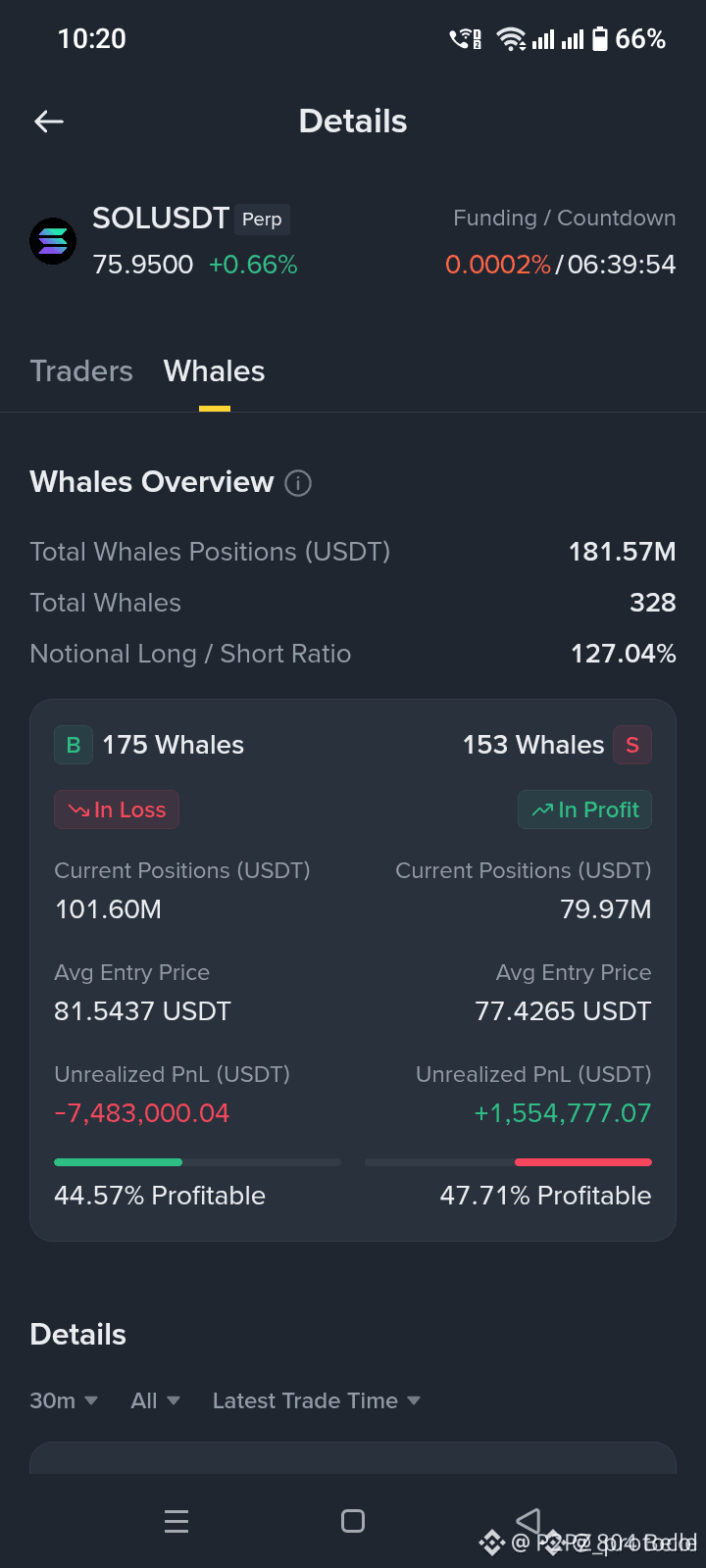
Task: Tap the green 44.57% profitable bar
Action: pyautogui.click(x=118, y=1162)
